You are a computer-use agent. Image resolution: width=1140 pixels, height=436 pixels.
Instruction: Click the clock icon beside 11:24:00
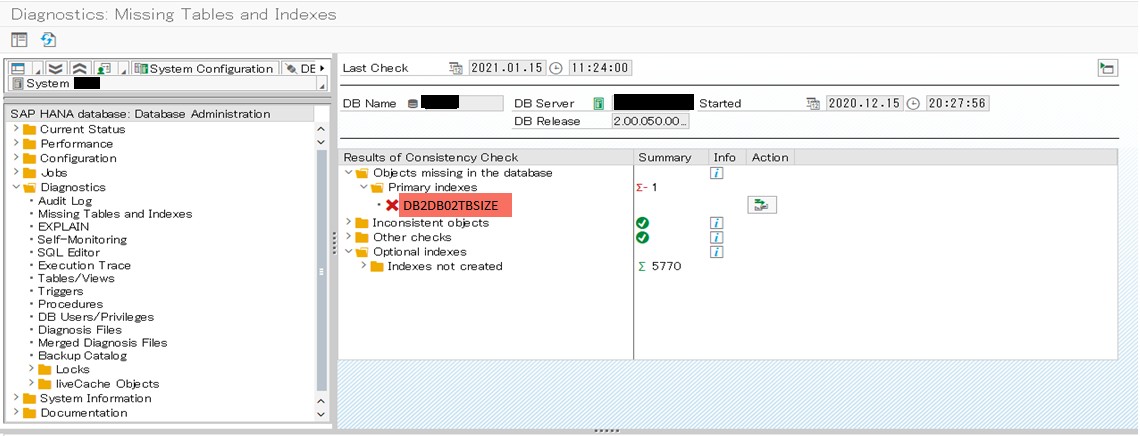pos(556,68)
